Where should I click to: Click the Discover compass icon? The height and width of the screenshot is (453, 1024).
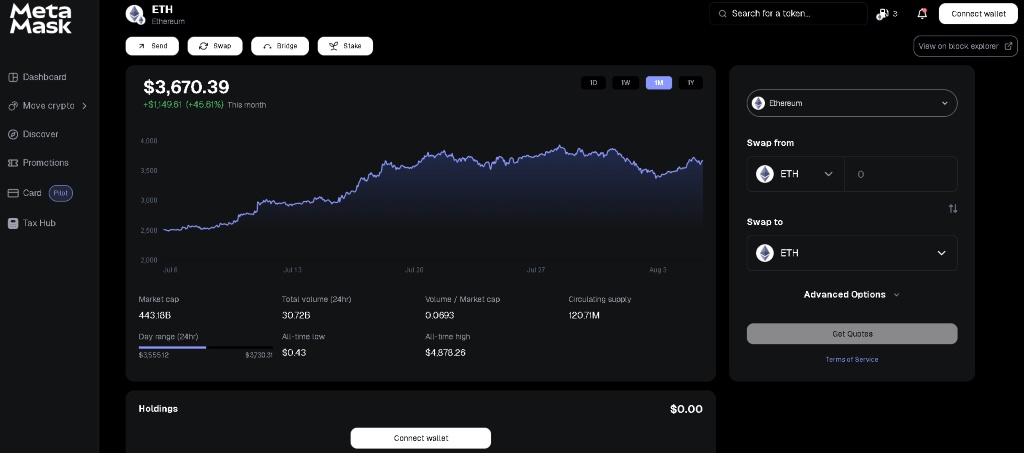point(13,134)
